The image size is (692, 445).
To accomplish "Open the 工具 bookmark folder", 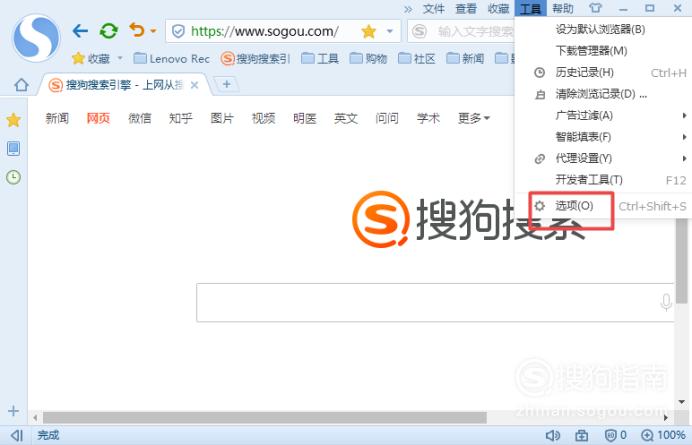I will click(x=320, y=58).
